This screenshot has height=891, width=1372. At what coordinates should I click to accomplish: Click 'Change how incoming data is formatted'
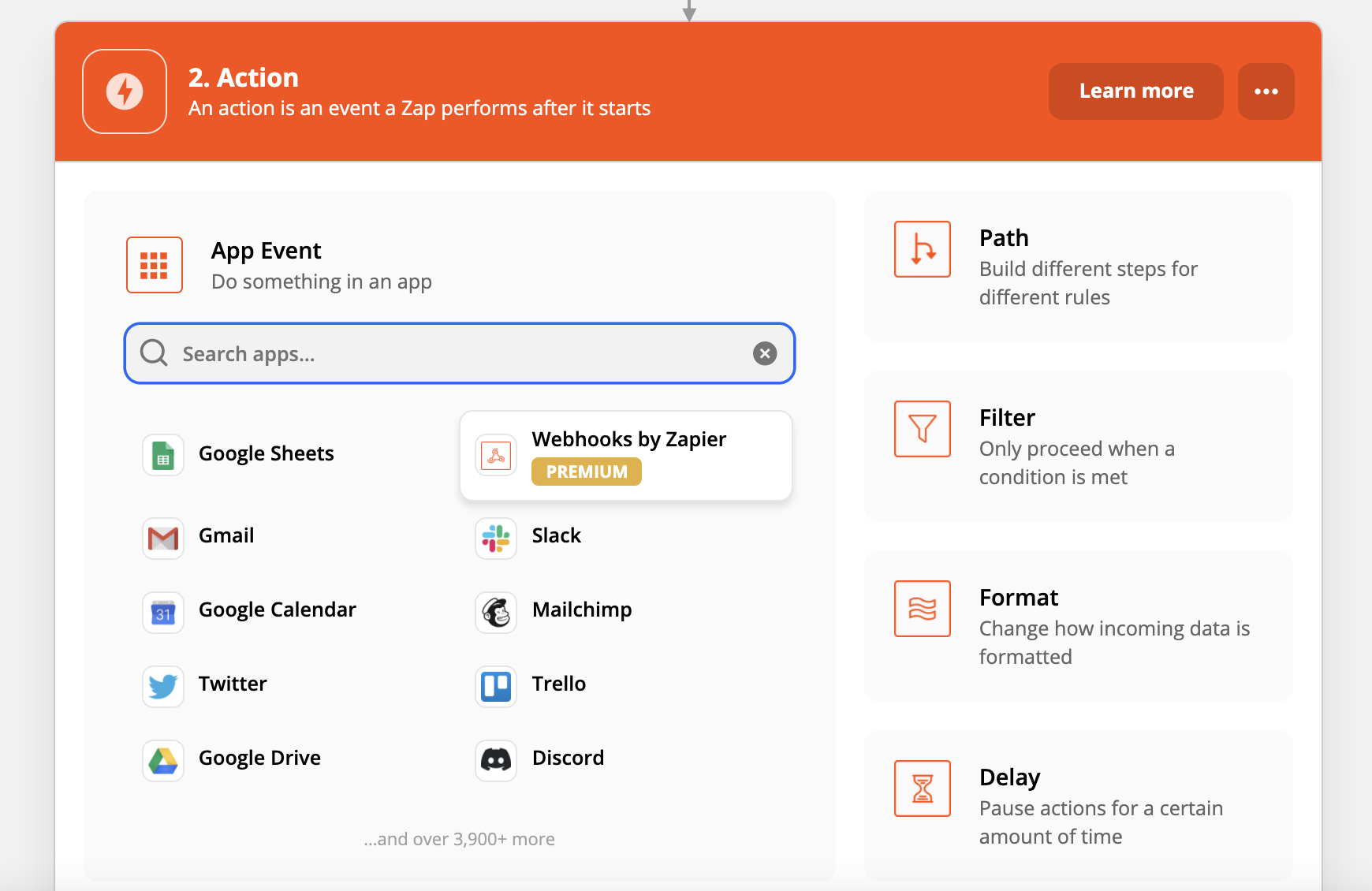coord(1115,643)
